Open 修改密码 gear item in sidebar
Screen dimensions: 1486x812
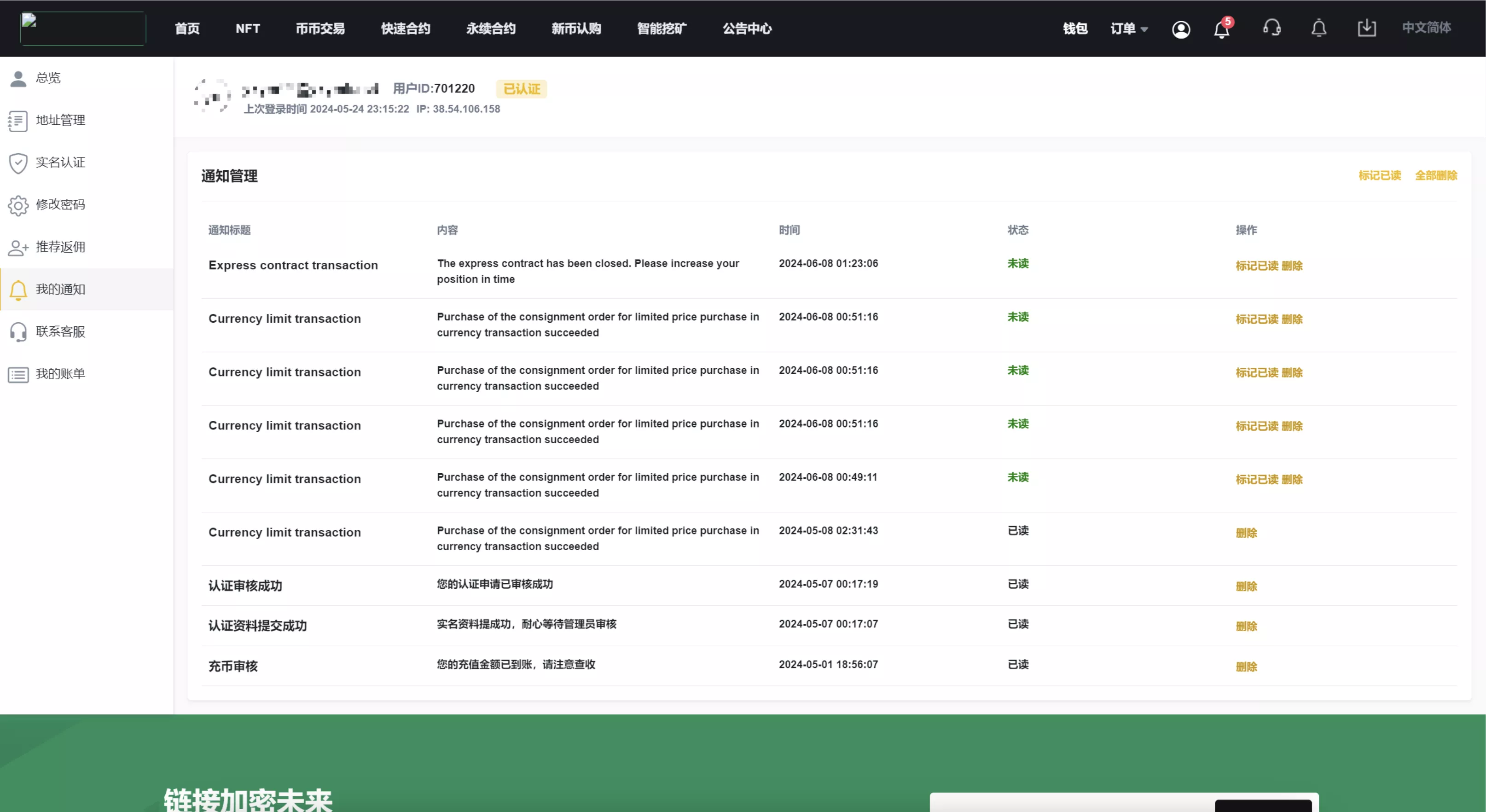tap(60, 205)
